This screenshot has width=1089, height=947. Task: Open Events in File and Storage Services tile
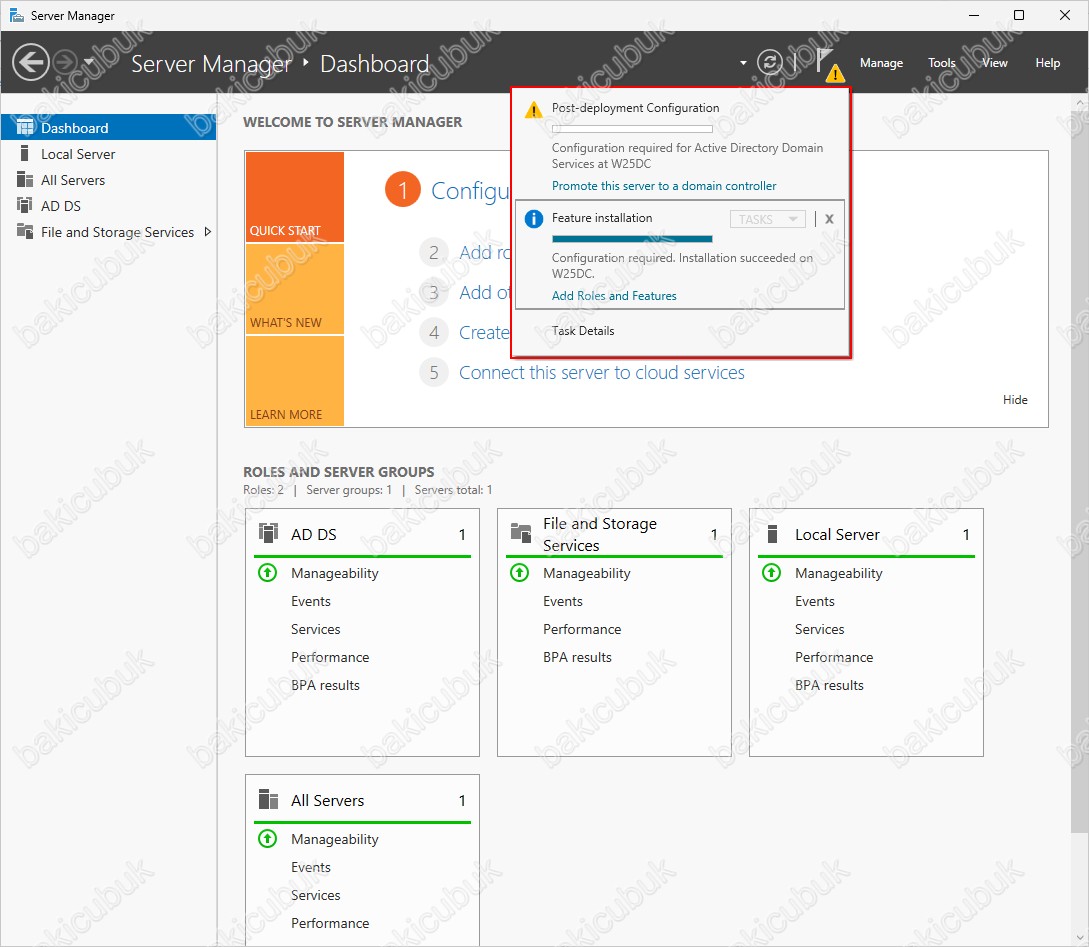563,601
